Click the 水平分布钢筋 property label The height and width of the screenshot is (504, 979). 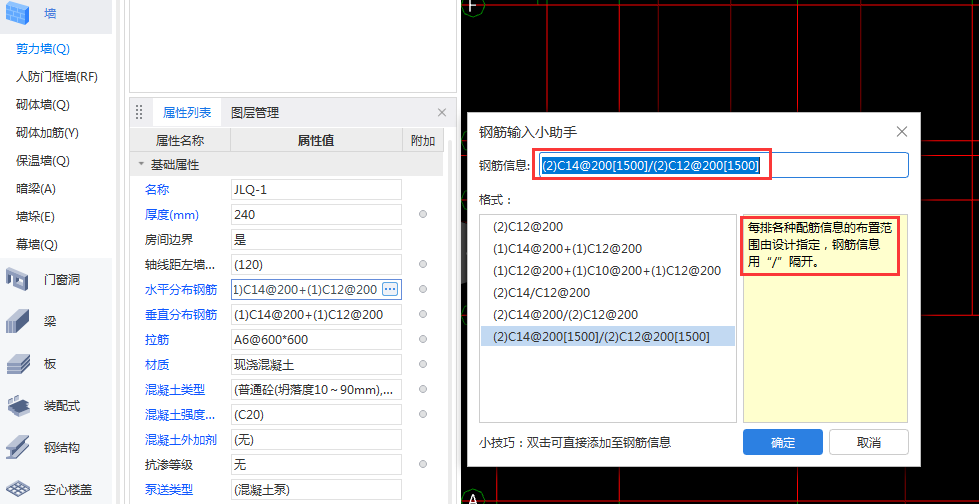point(181,289)
